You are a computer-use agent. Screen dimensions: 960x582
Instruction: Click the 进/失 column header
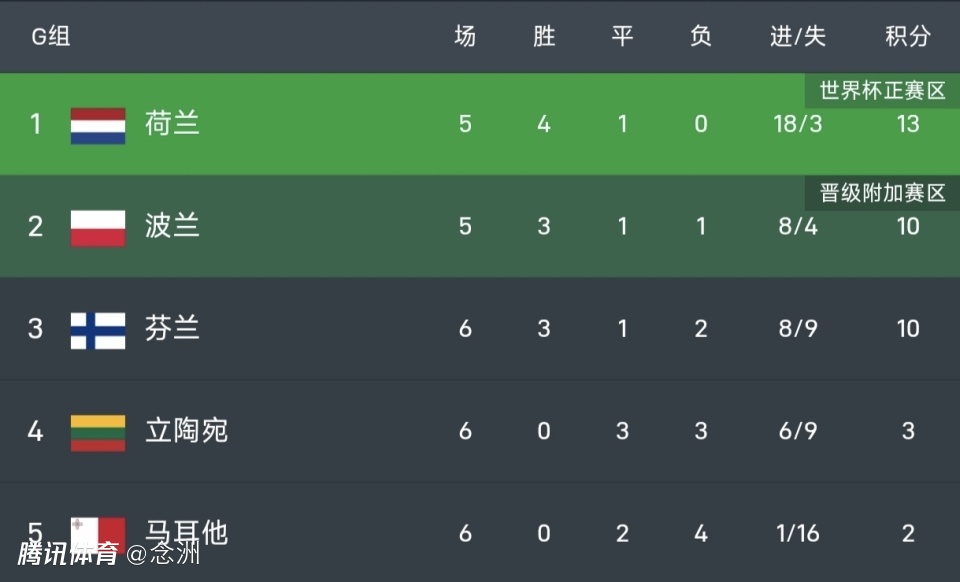coord(797,37)
